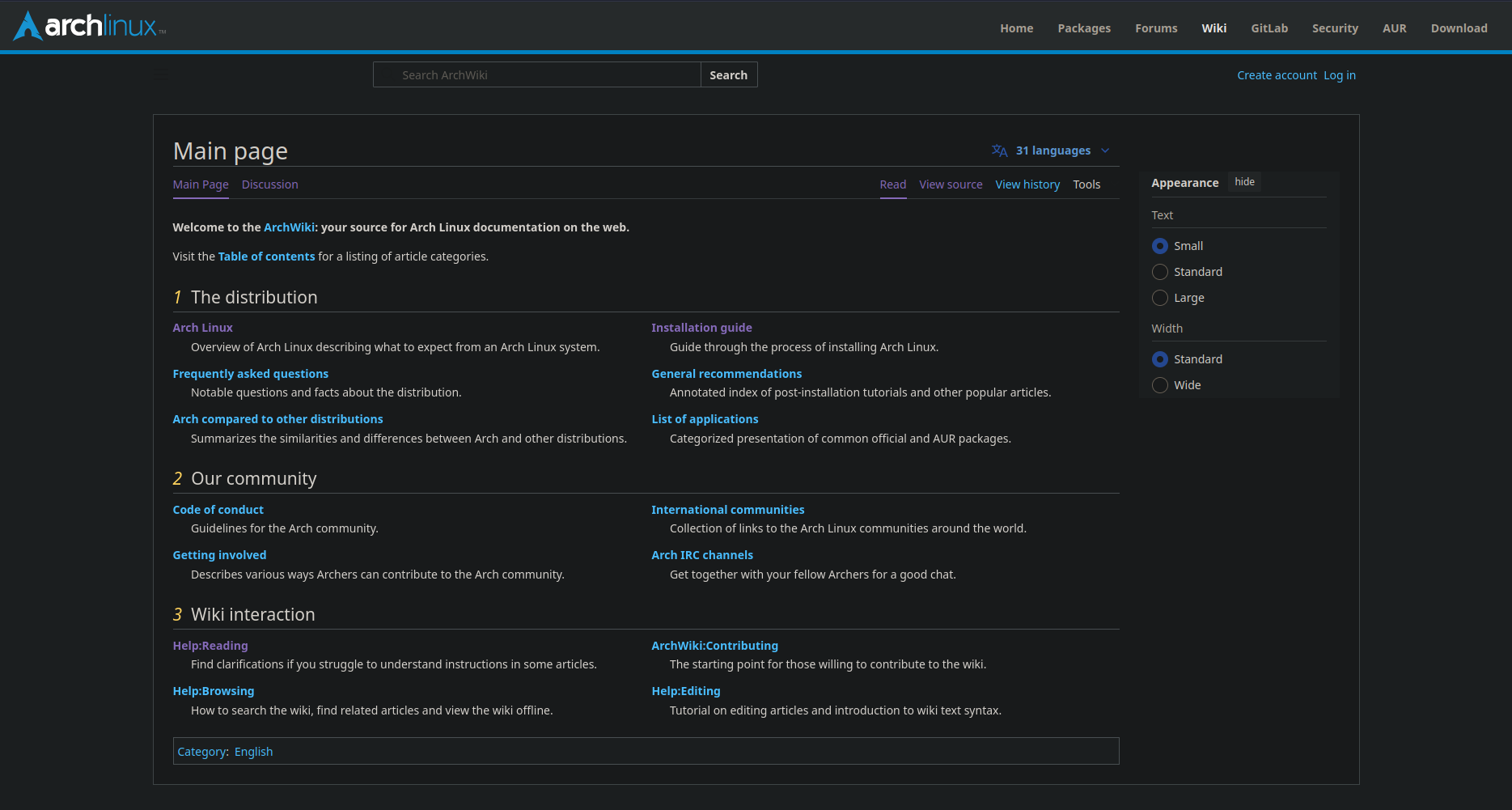Click 'Wiki interaction' section heading
The height and width of the screenshot is (810, 1512).
(x=253, y=614)
